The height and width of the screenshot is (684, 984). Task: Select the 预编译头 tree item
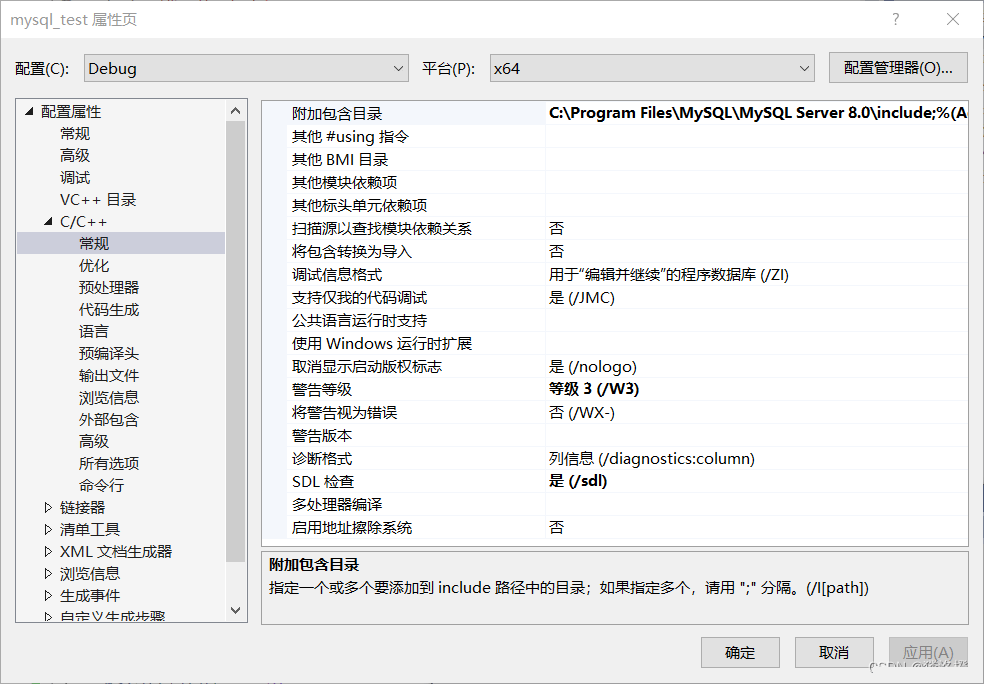(x=109, y=353)
